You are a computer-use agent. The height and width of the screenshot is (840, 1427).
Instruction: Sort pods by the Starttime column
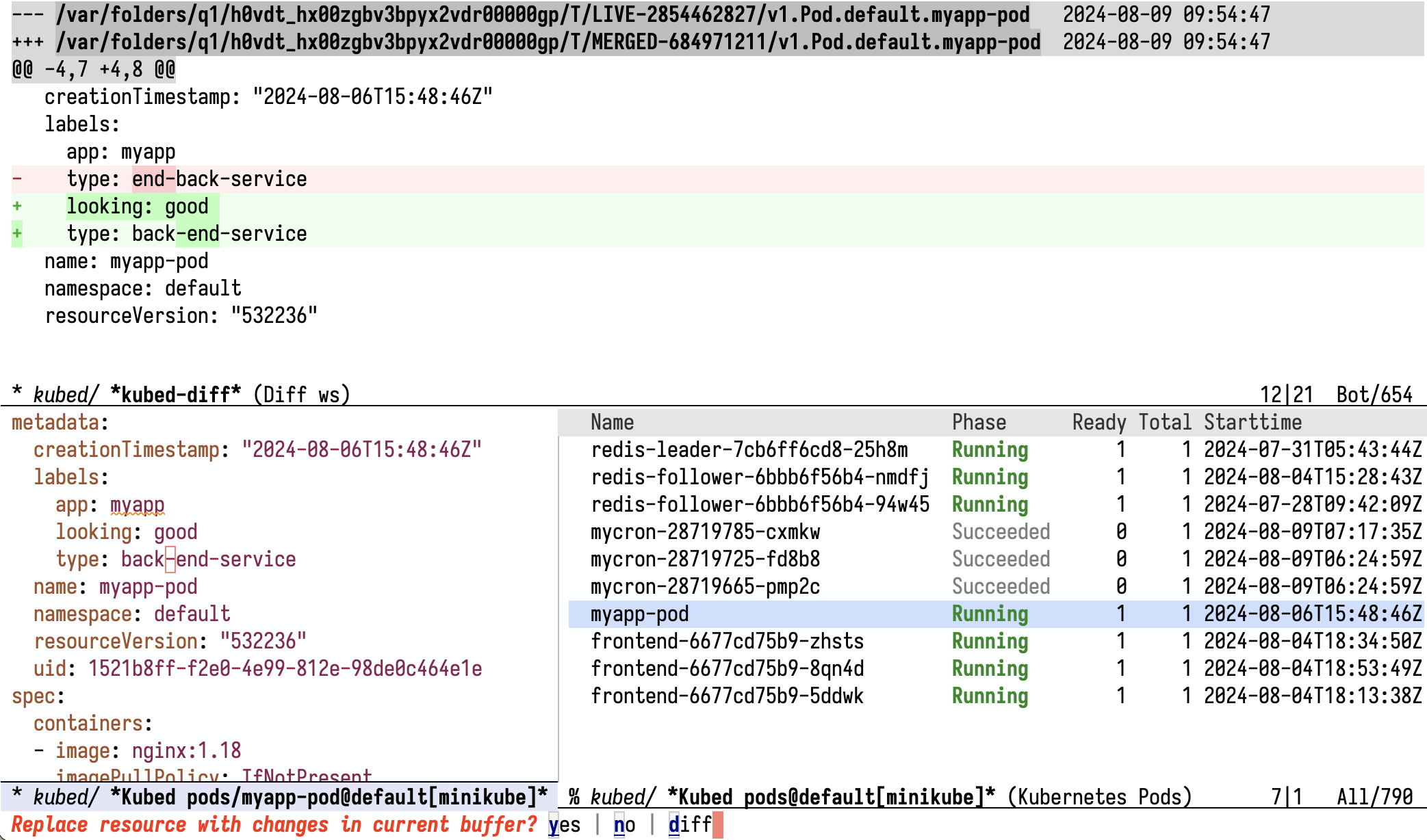tap(1253, 422)
